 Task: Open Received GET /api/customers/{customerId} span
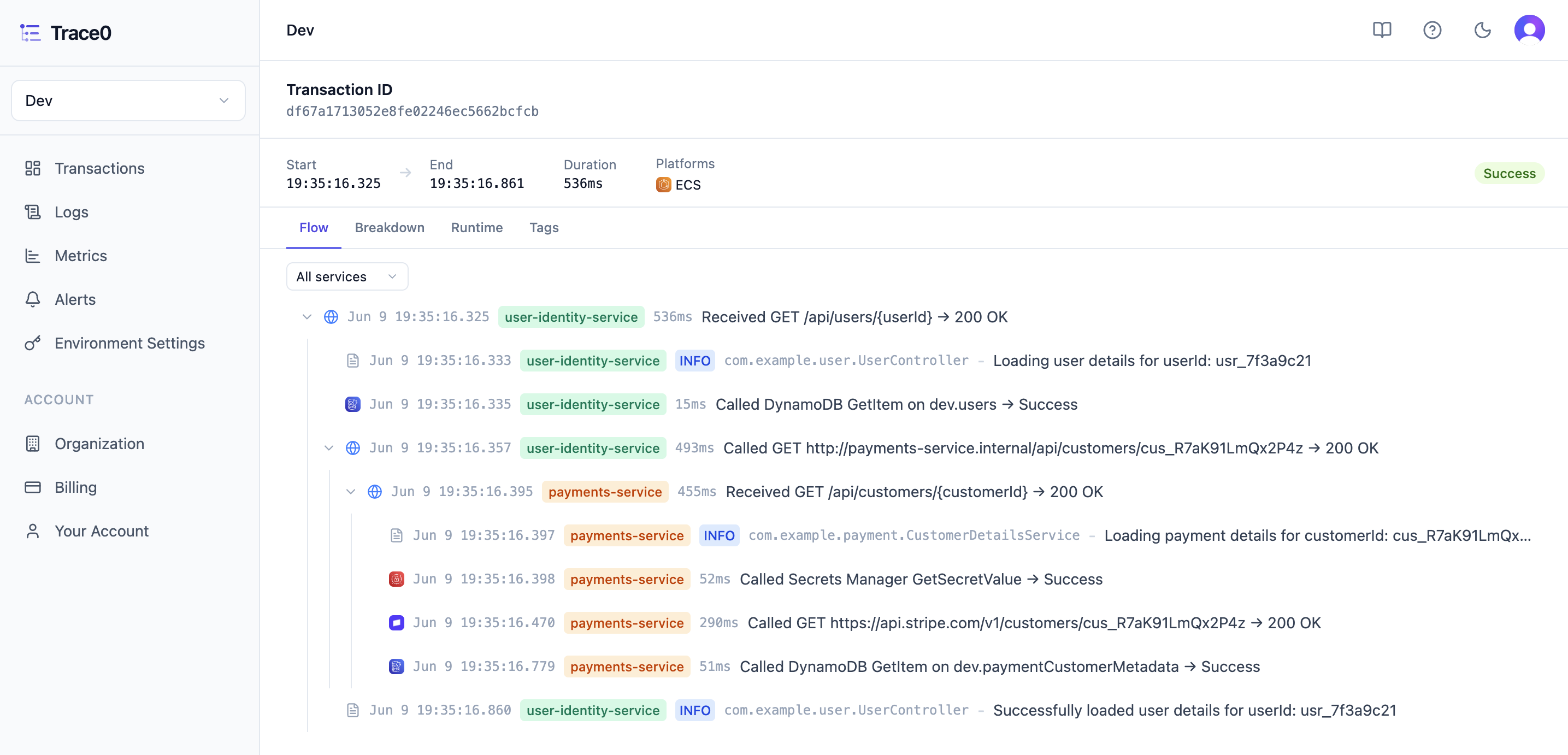click(x=914, y=492)
